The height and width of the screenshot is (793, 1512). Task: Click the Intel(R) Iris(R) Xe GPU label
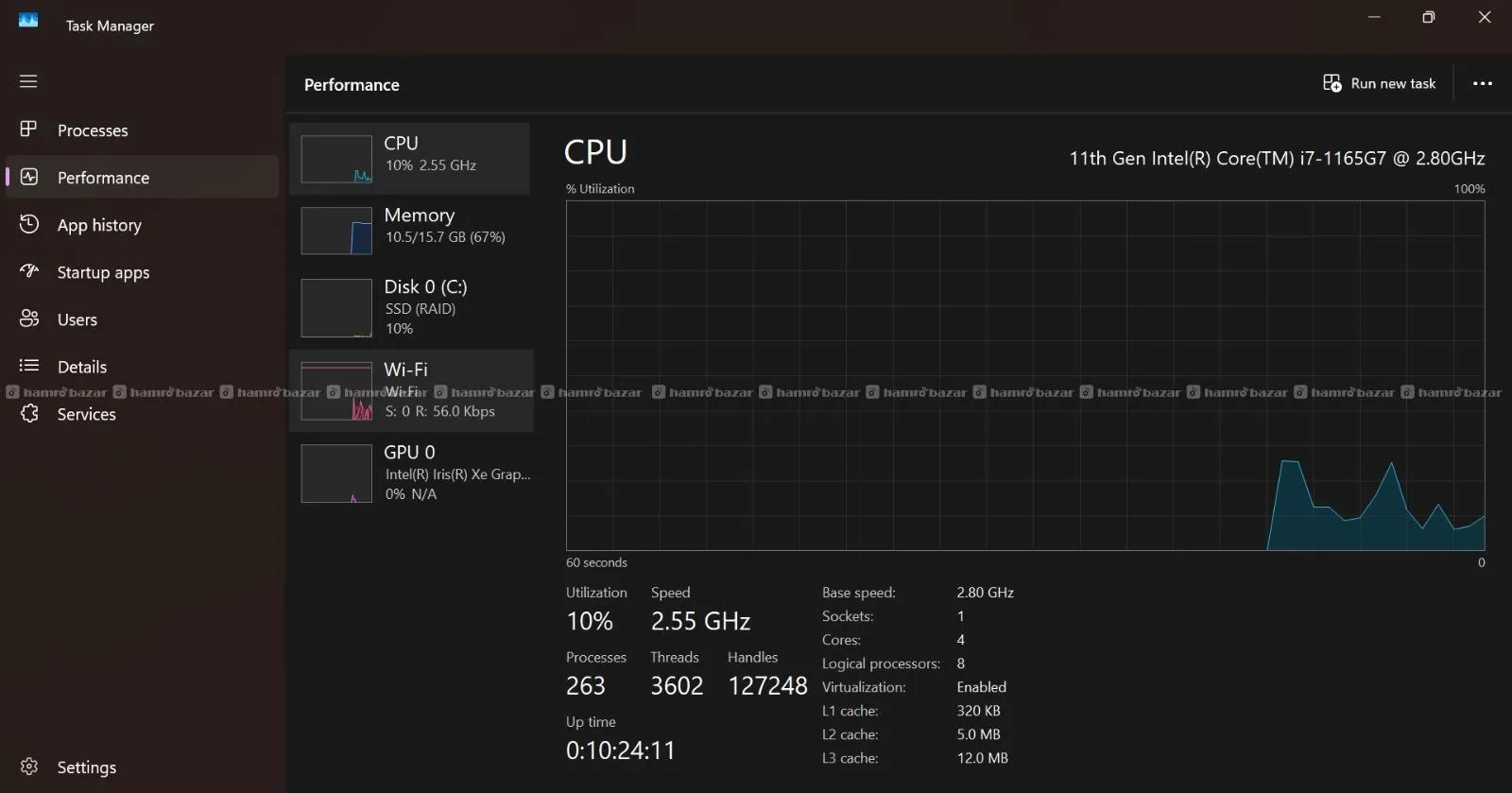[458, 474]
